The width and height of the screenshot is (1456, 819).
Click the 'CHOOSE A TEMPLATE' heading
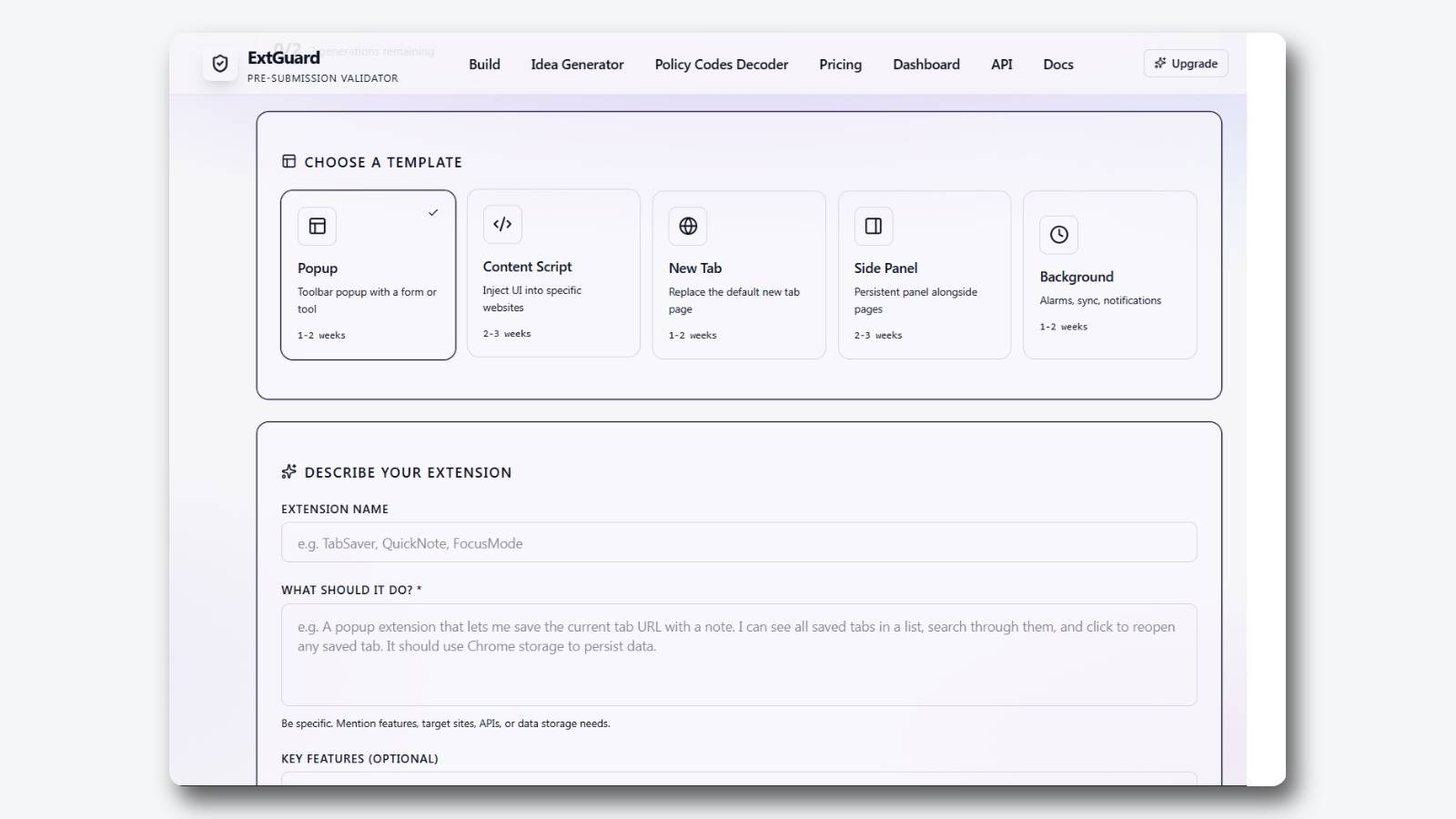pos(383,162)
